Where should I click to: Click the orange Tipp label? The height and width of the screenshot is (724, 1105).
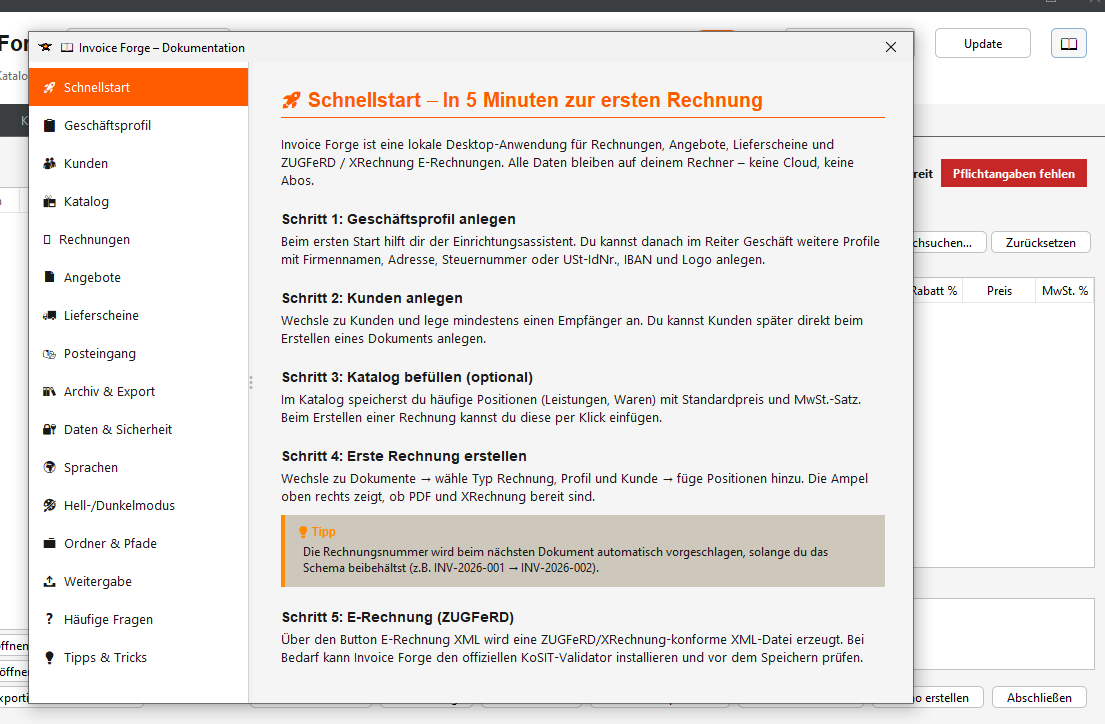pos(323,532)
